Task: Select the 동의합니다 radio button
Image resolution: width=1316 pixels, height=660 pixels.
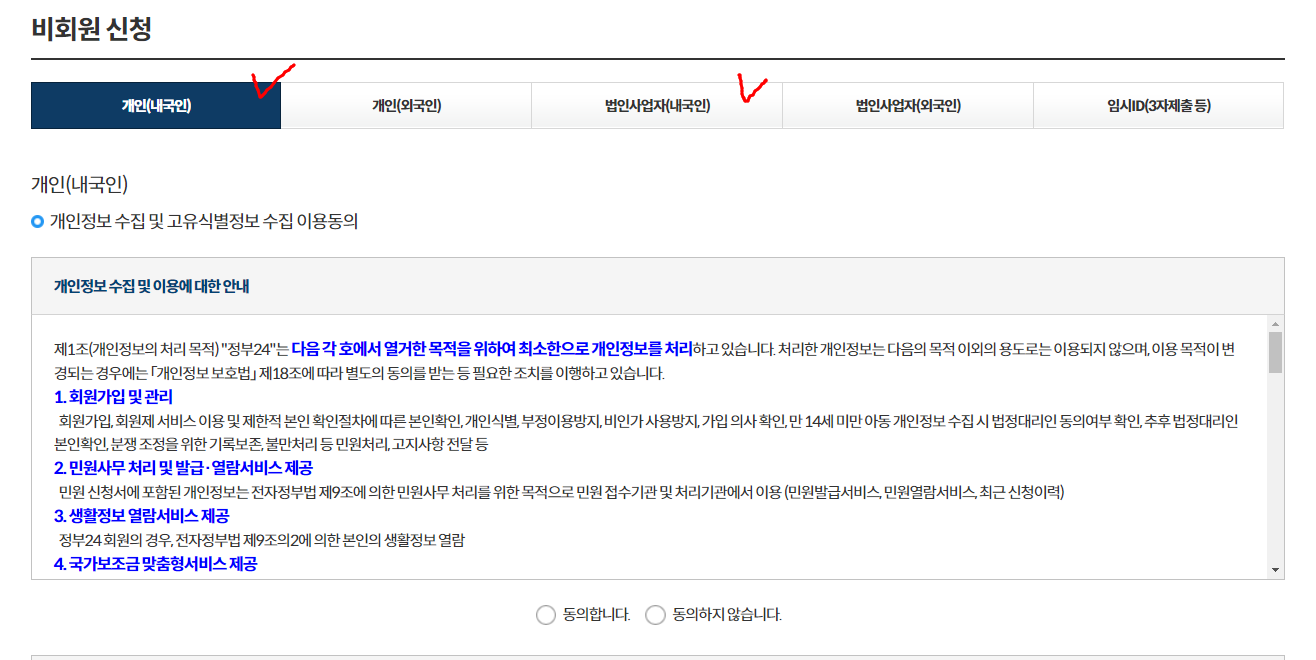Action: 546,615
